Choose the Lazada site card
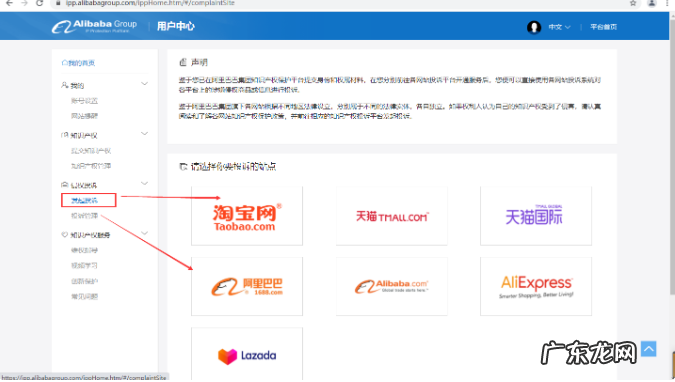This screenshot has height=382, width=675. pos(247,355)
